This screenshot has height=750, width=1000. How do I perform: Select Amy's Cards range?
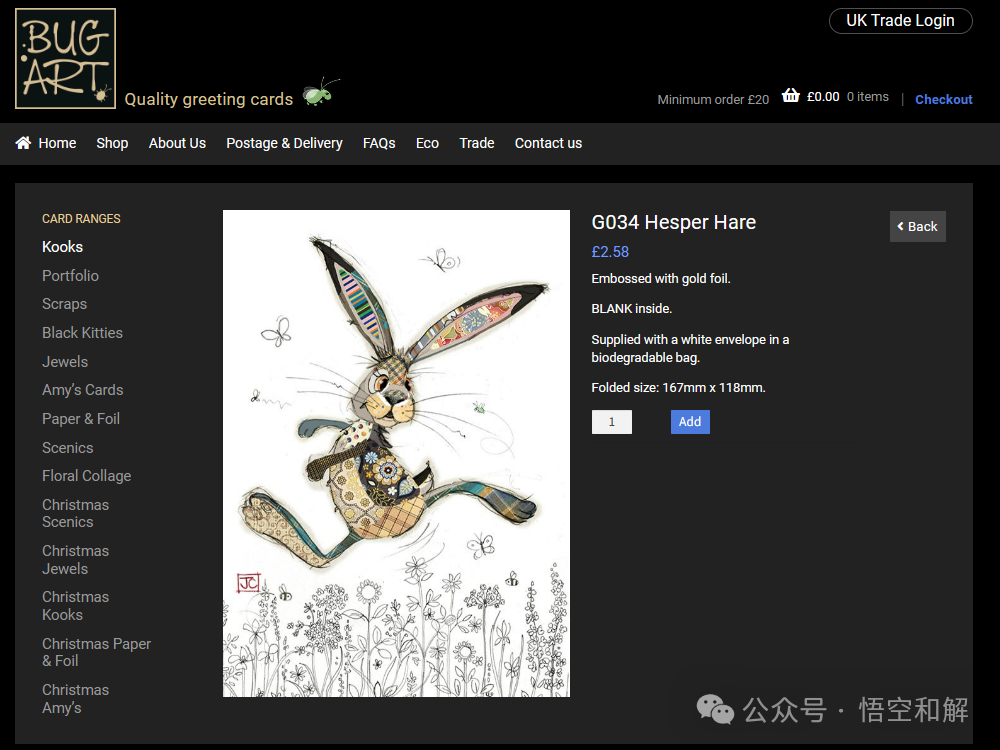[x=83, y=390]
